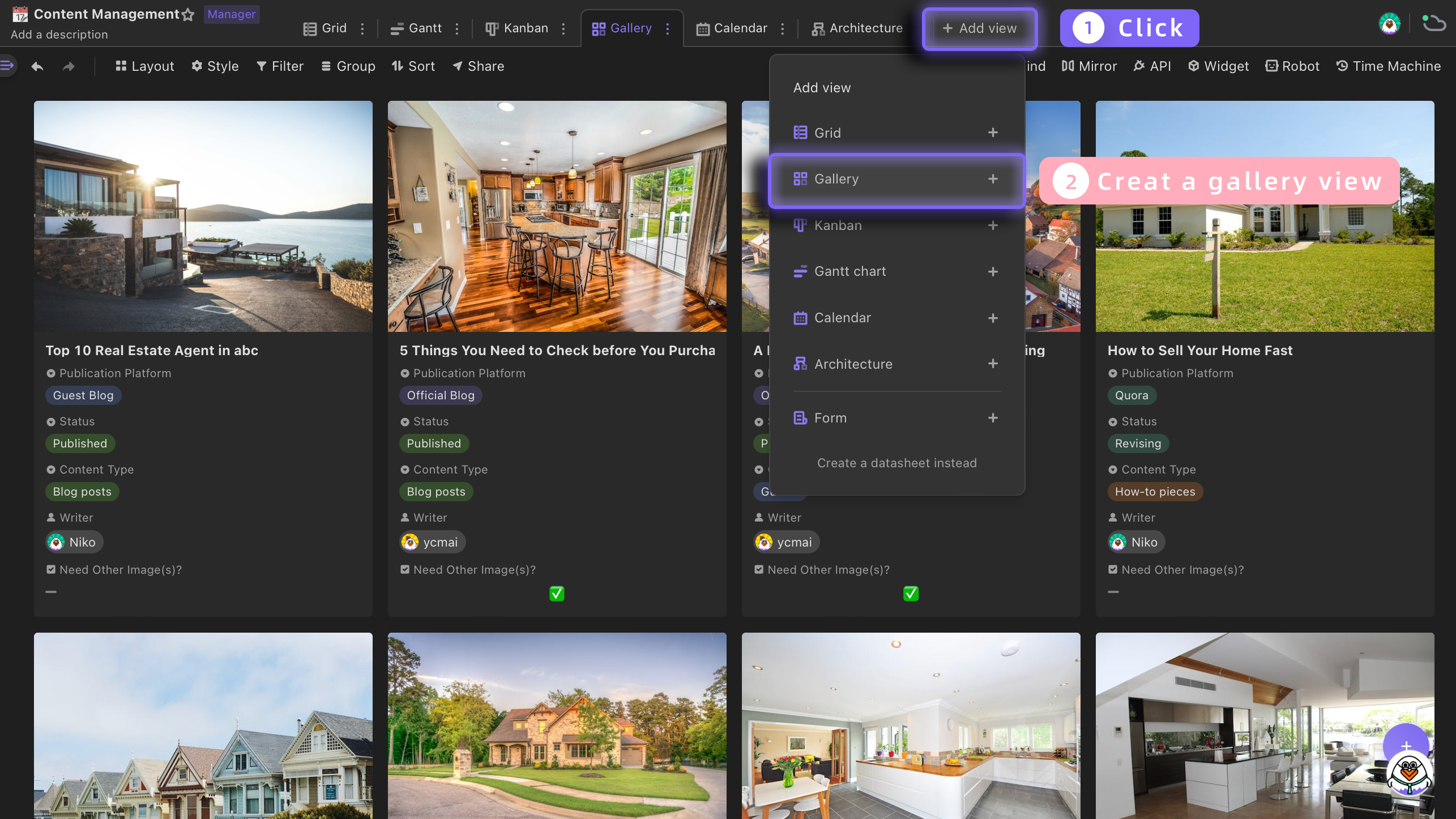Click the Quora platform tag

(x=1132, y=395)
